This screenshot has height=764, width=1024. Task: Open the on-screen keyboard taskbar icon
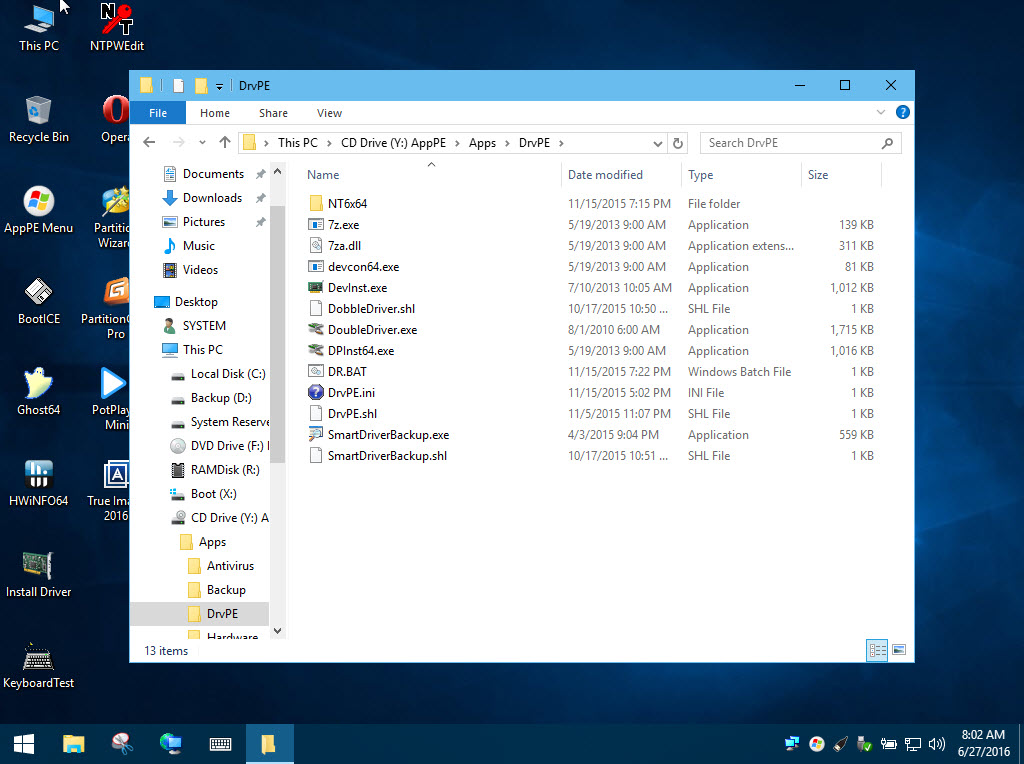[x=220, y=744]
